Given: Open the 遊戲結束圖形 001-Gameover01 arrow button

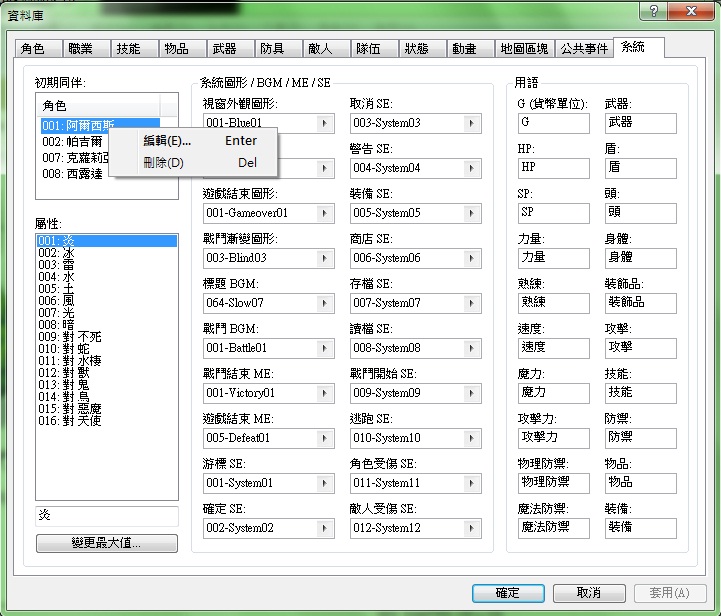Looking at the screenshot, I should [x=325, y=213].
